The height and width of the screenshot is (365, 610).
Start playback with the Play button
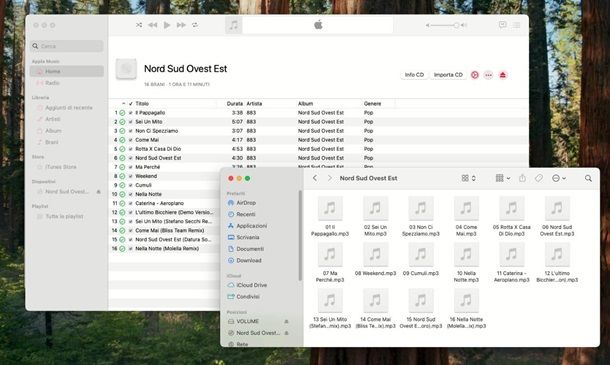click(167, 25)
